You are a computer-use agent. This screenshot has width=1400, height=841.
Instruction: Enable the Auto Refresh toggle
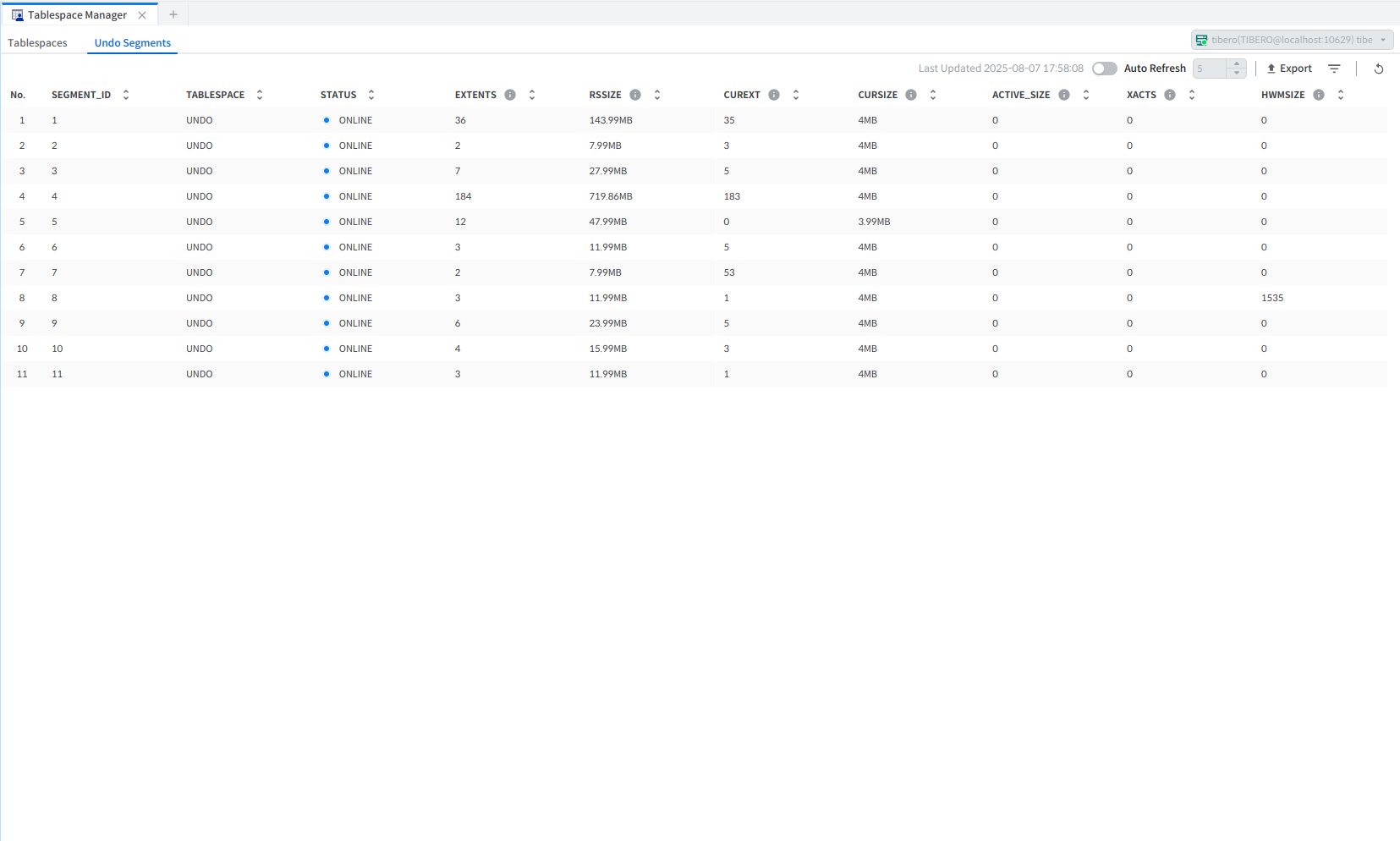1104,69
